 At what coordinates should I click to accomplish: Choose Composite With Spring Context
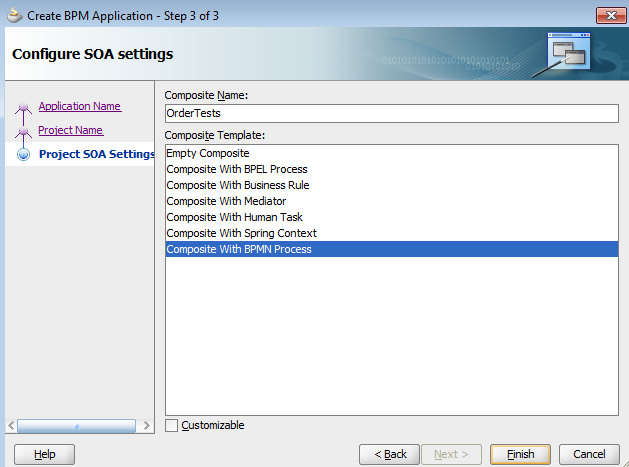239,233
